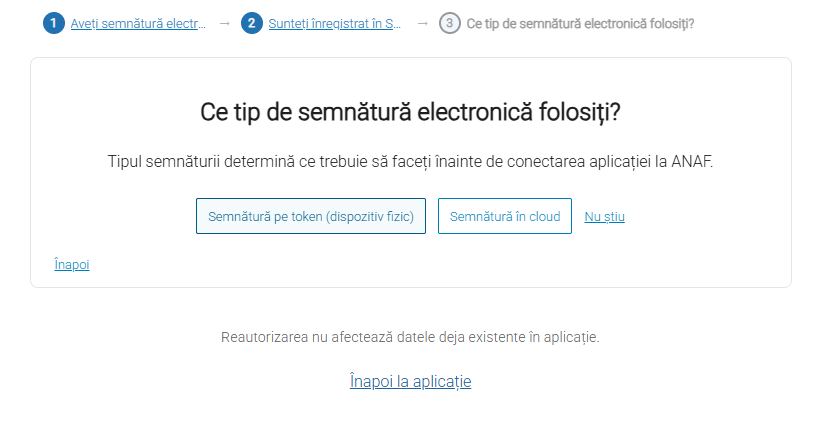
Task: Open the 'Sunteți înregistrat în S...' step link
Action: click(336, 23)
